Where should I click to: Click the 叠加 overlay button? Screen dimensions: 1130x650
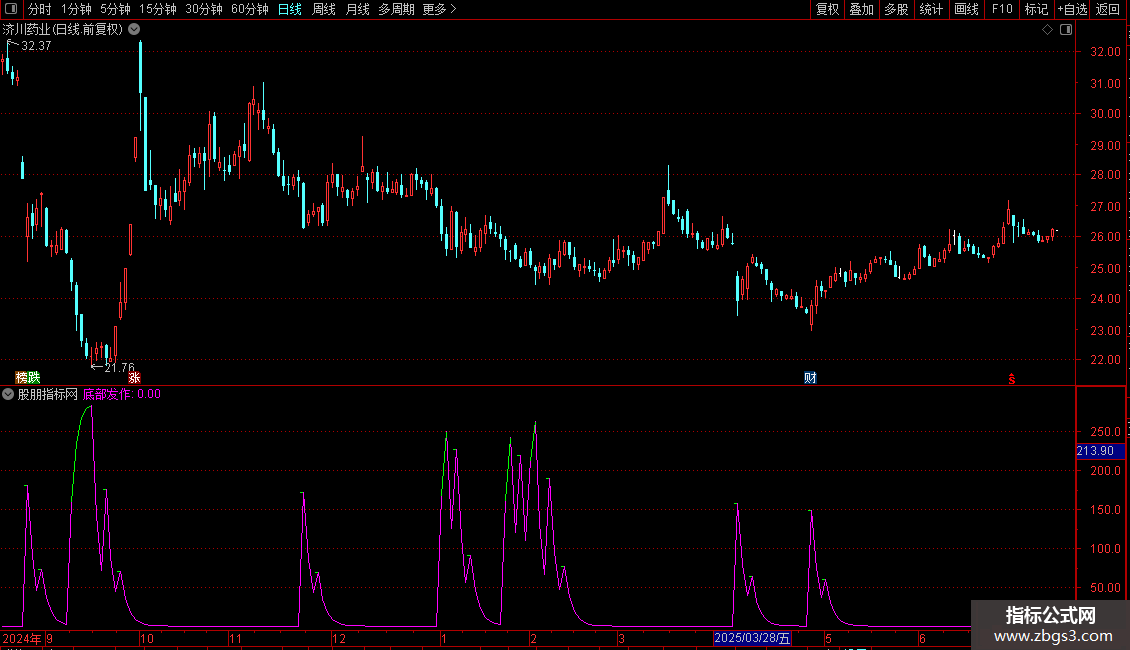tap(861, 9)
